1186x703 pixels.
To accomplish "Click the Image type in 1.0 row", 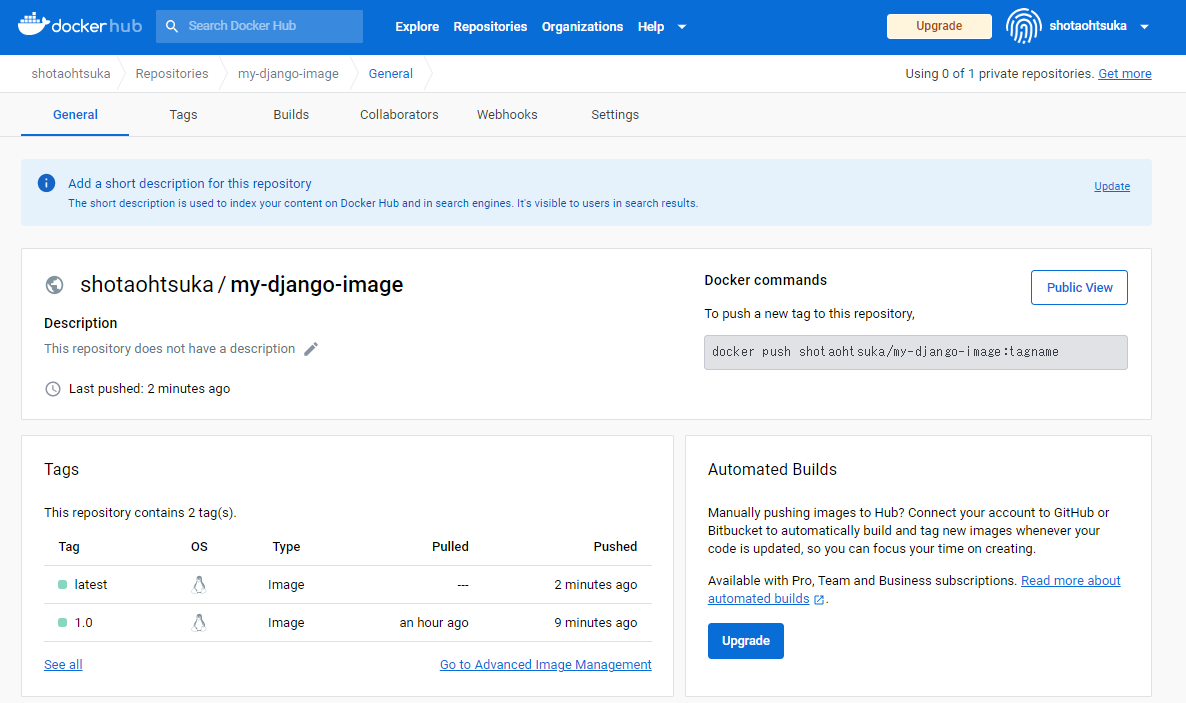I will coord(286,622).
